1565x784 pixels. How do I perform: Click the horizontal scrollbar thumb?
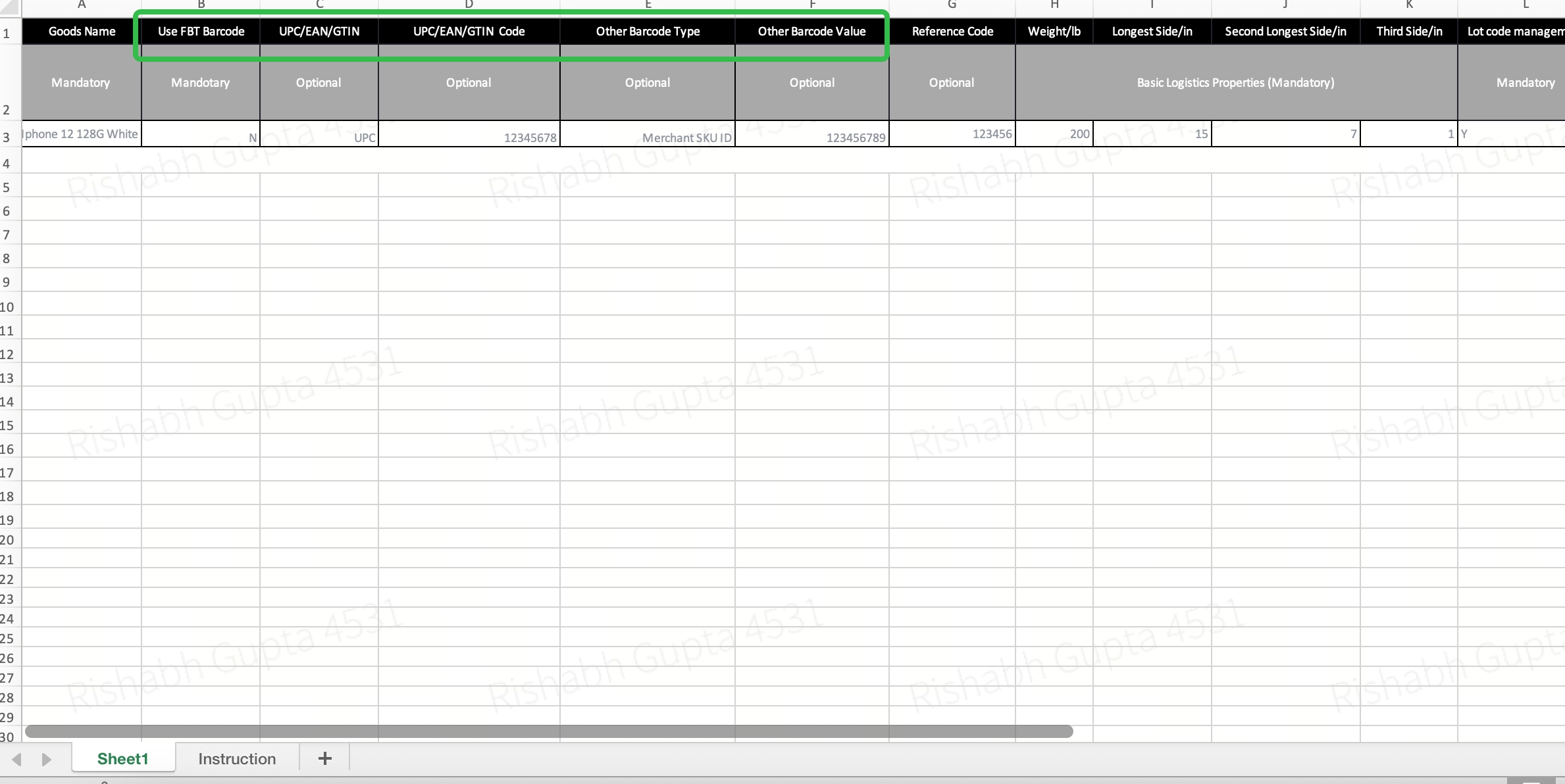pos(549,731)
